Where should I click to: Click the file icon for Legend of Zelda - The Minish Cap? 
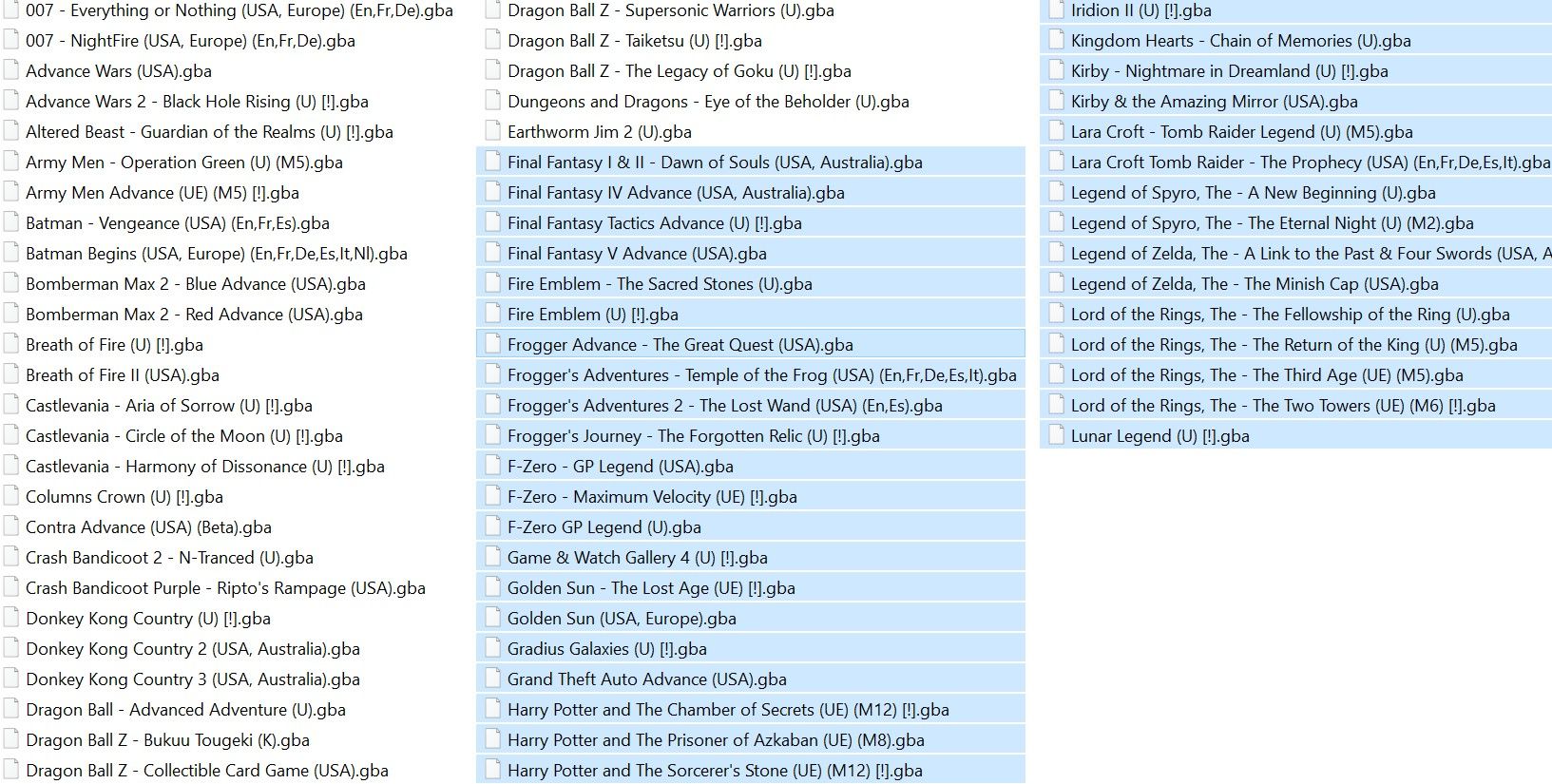coord(1056,283)
